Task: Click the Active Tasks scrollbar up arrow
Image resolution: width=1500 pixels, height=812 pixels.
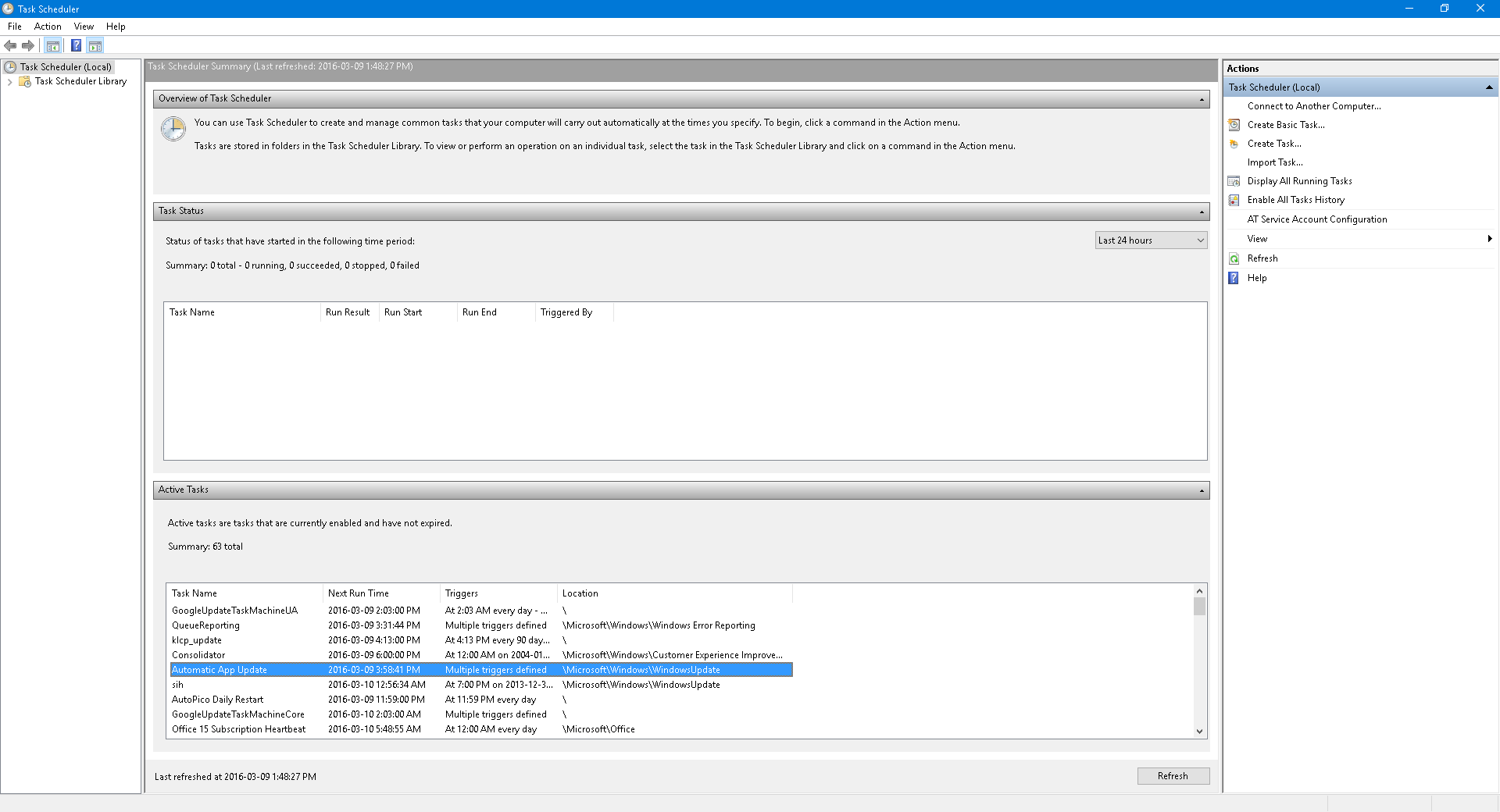Action: click(1199, 591)
